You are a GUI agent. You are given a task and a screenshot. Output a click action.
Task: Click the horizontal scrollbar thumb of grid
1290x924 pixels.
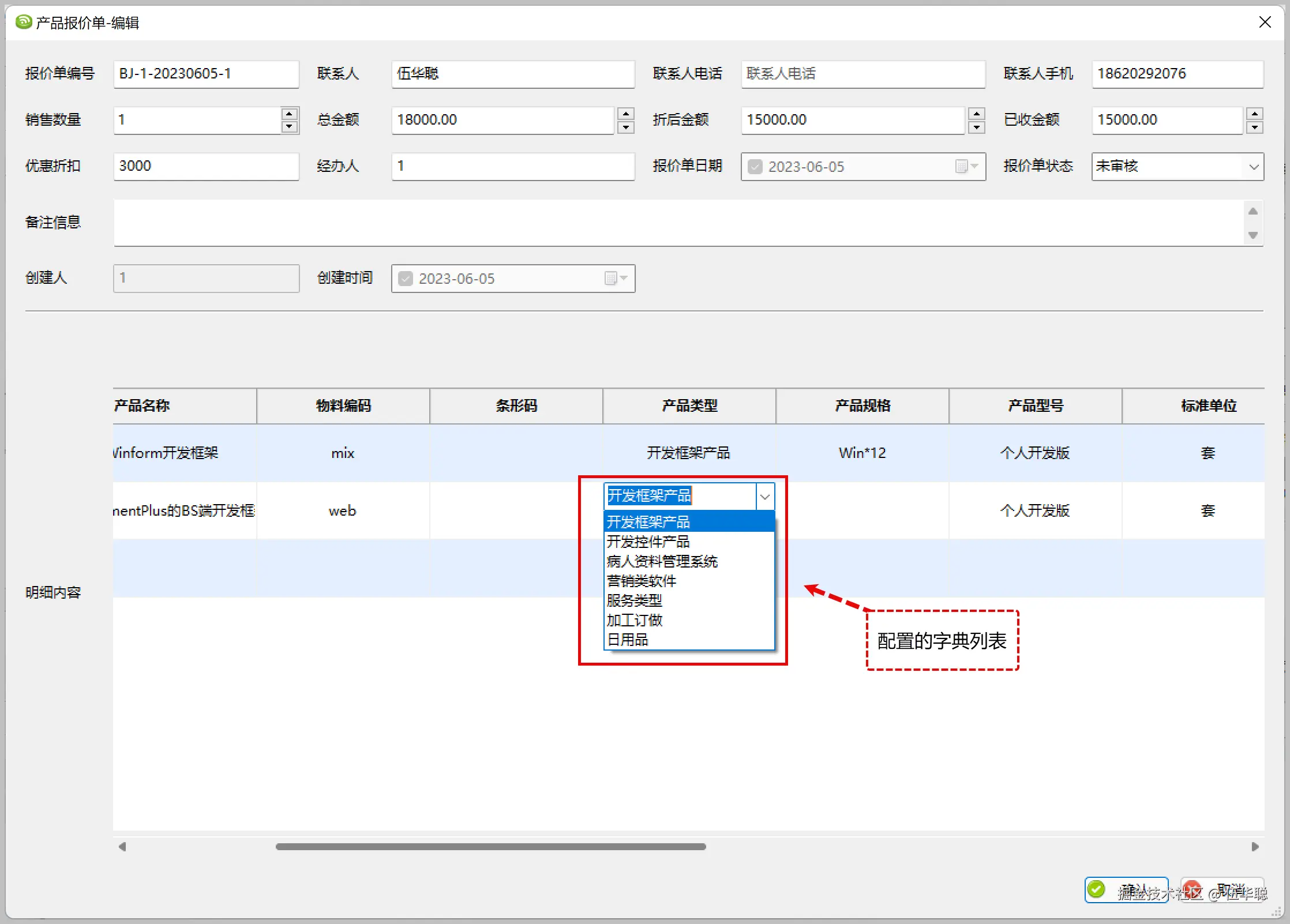pyautogui.click(x=490, y=846)
